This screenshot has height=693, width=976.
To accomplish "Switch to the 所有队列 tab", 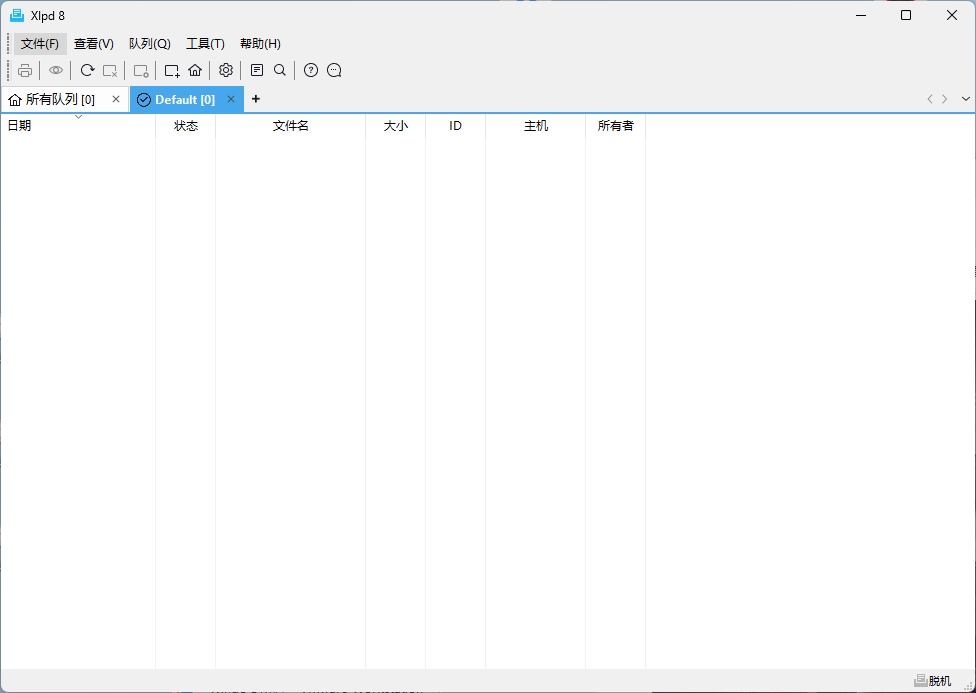I will (x=55, y=99).
